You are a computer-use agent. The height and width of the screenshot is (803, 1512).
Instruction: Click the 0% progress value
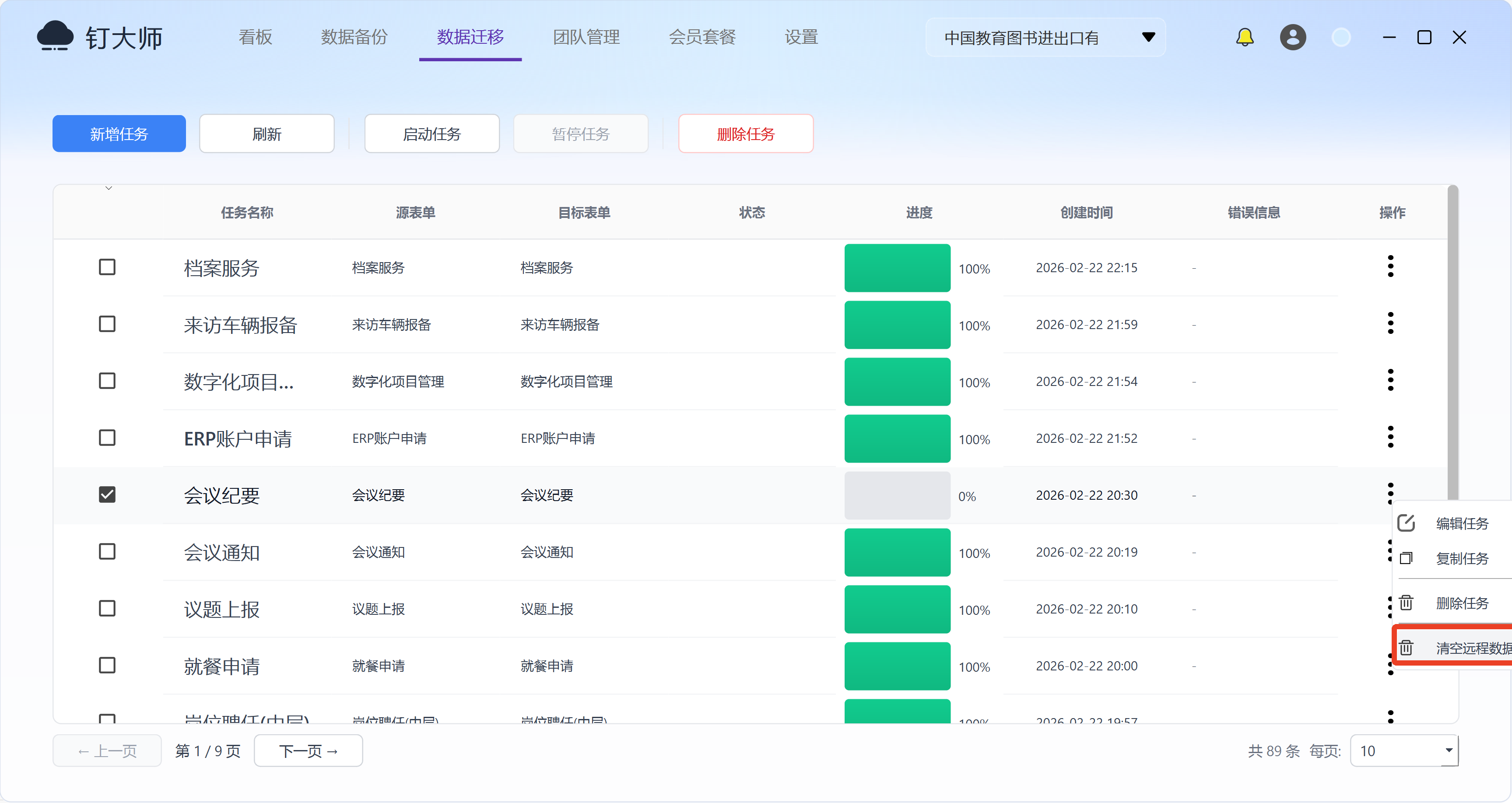[x=967, y=497]
